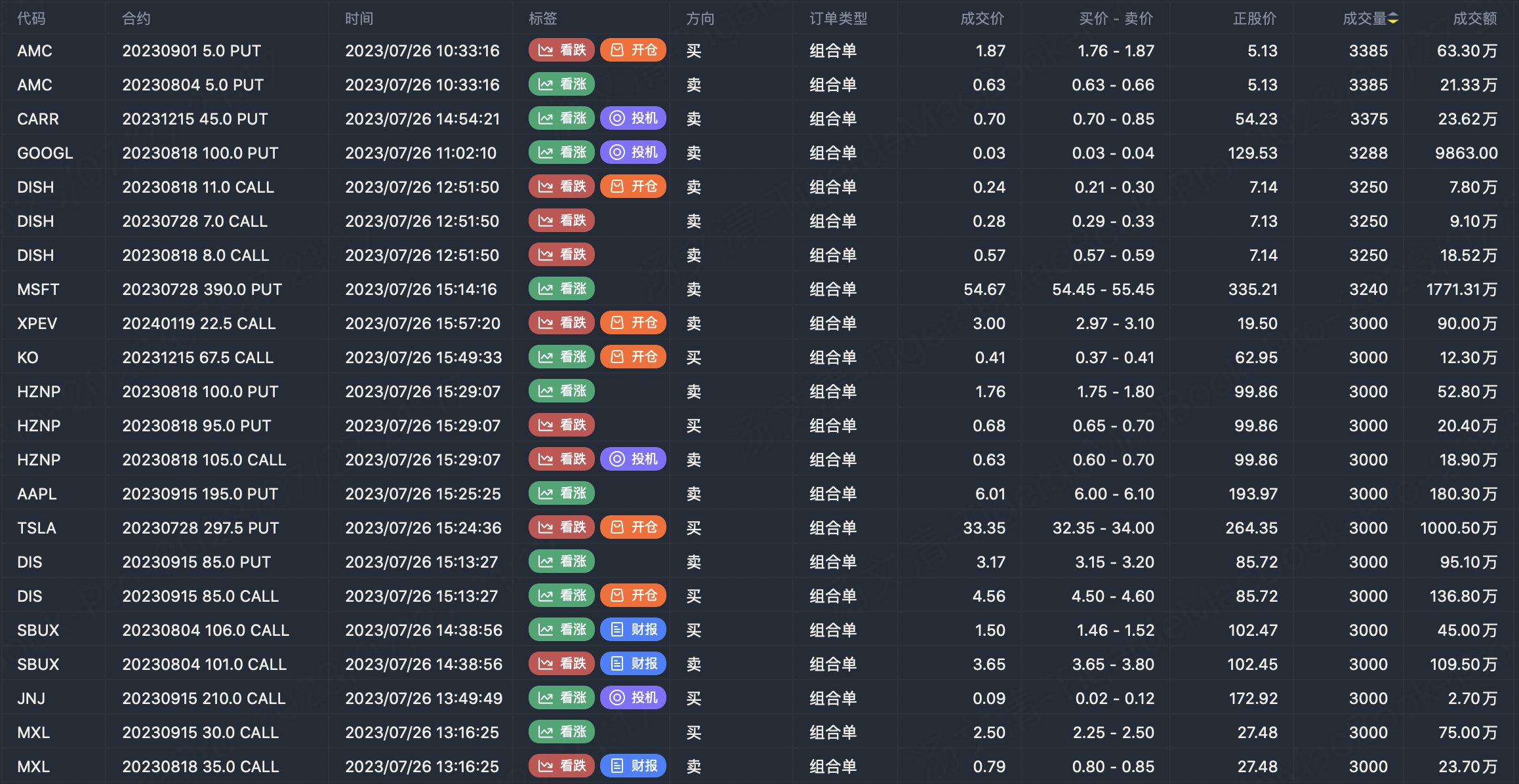This screenshot has width=1519, height=784.
Task: Click the 时间 column header
Action: pos(359,19)
